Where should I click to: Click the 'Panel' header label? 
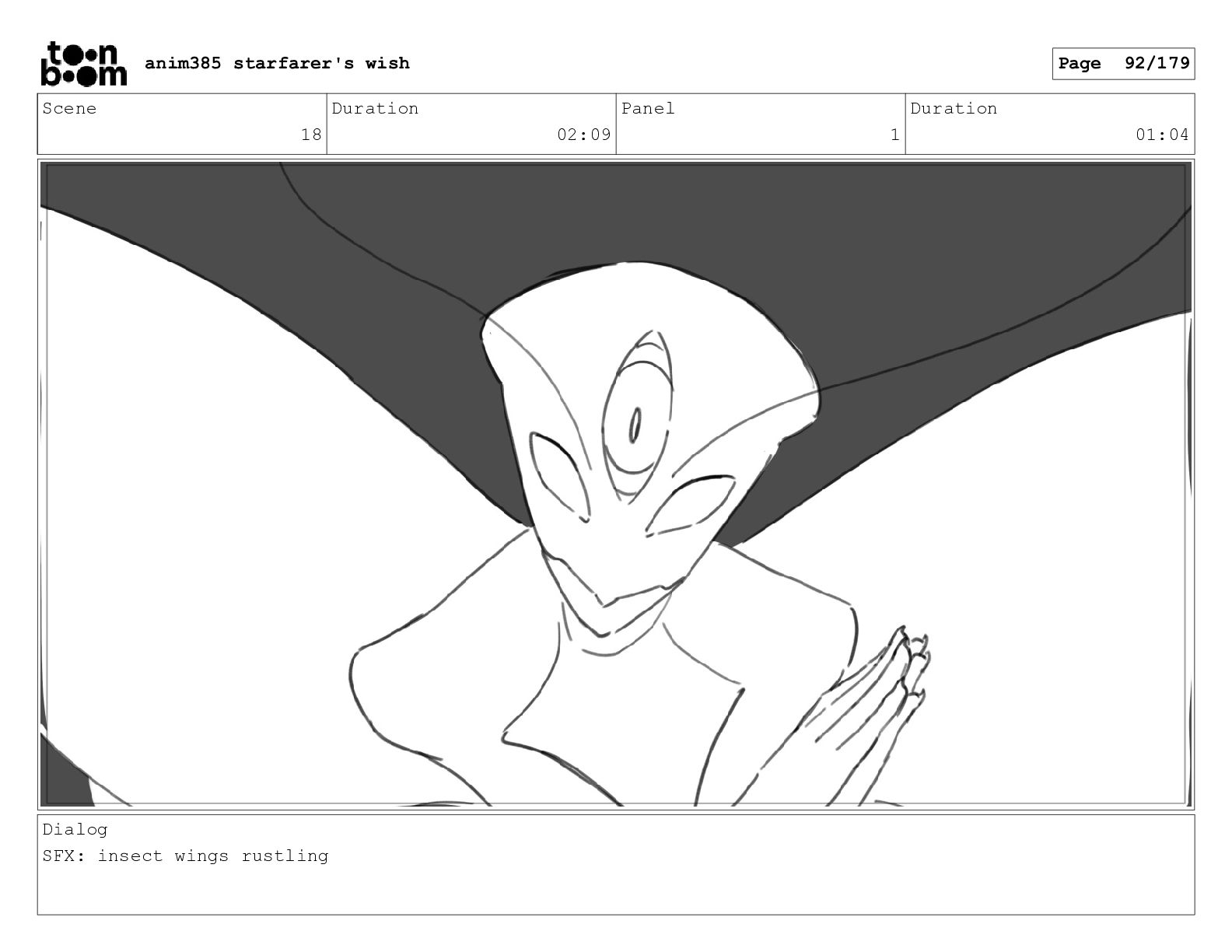648,109
